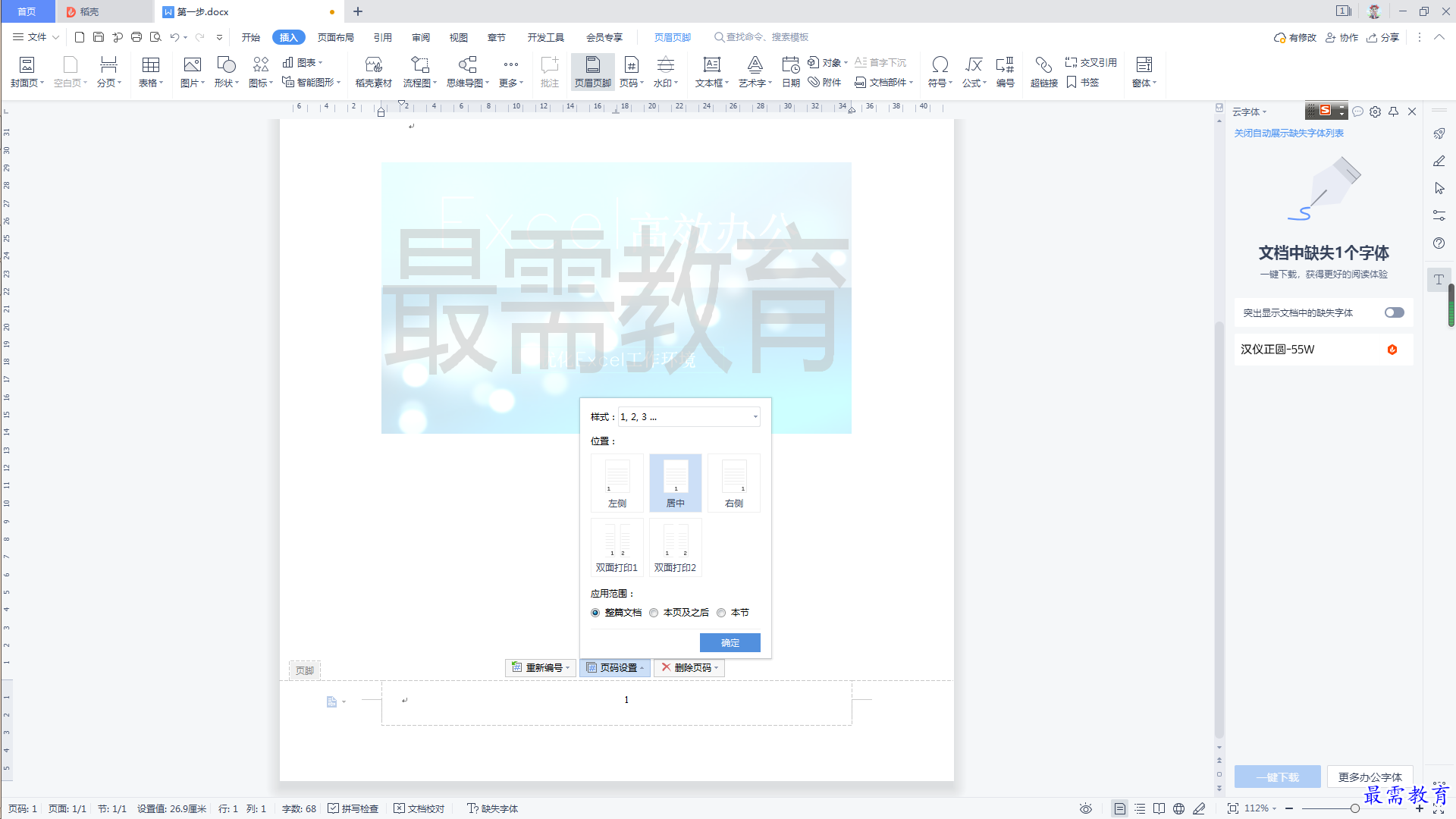
Task: Click the Save icon in quick toolbar
Action: coord(99,37)
